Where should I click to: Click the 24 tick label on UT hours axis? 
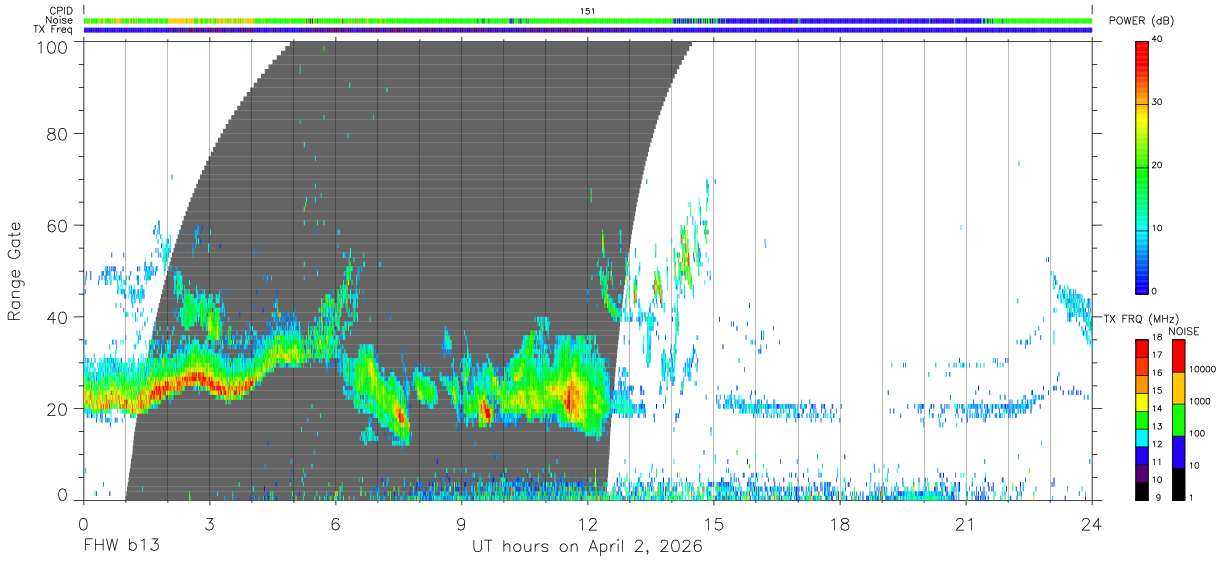click(1091, 523)
